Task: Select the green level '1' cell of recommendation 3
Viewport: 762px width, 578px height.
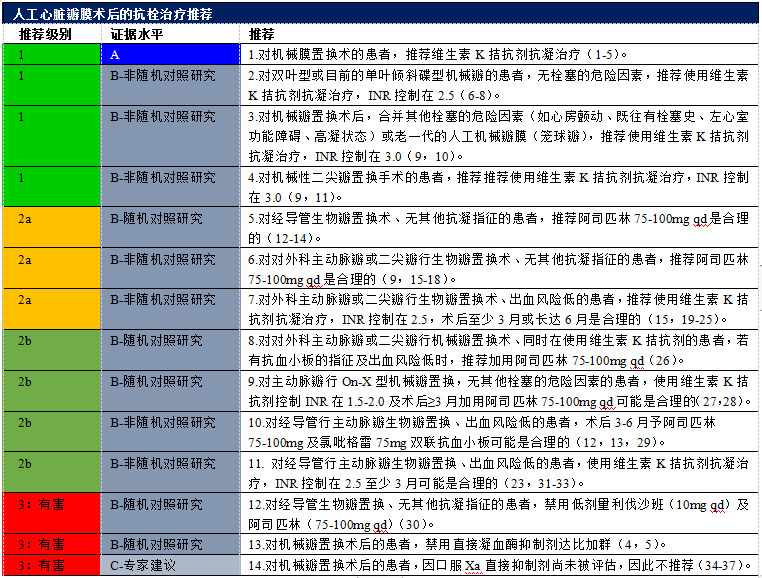Action: (52, 136)
